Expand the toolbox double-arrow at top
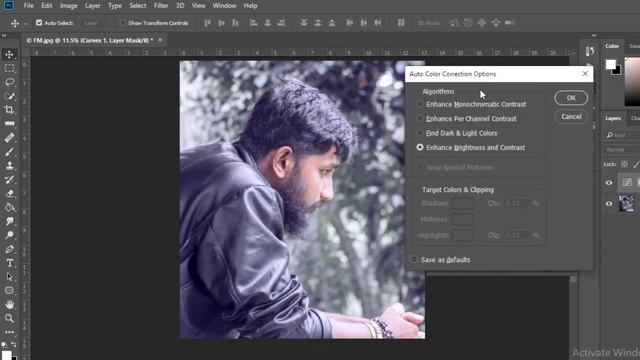Screen dimensions: 640x360 [4, 36]
